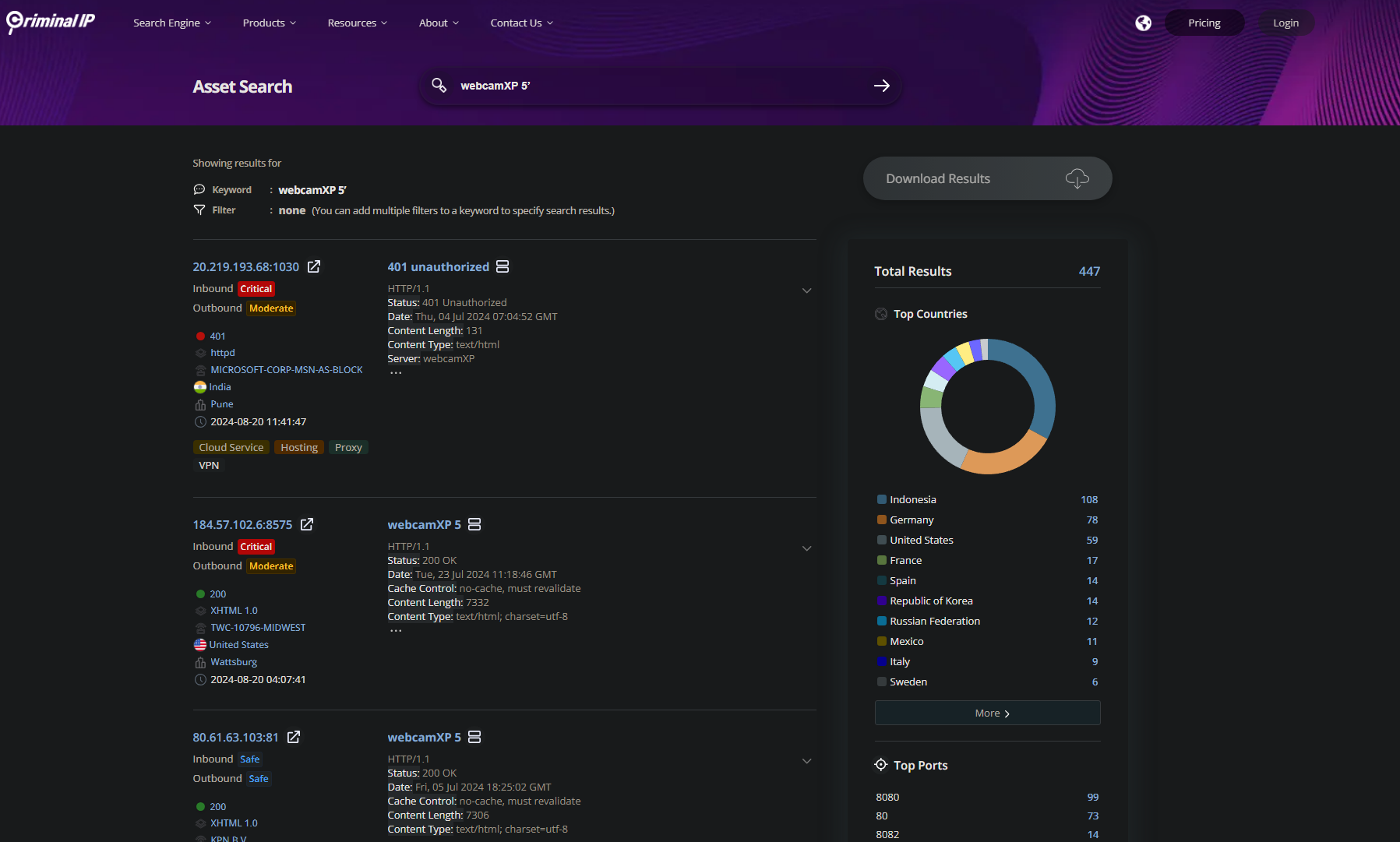
Task: Click the globe language icon
Action: [x=1143, y=23]
